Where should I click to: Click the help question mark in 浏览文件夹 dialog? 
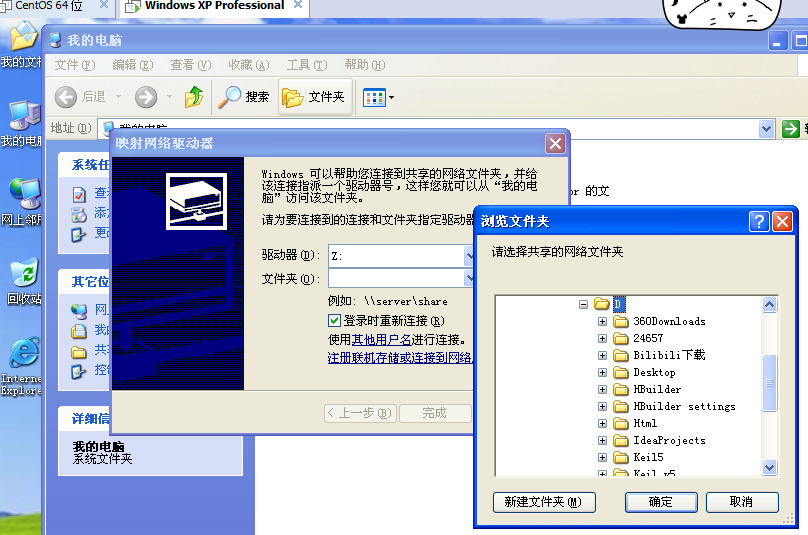tap(759, 222)
